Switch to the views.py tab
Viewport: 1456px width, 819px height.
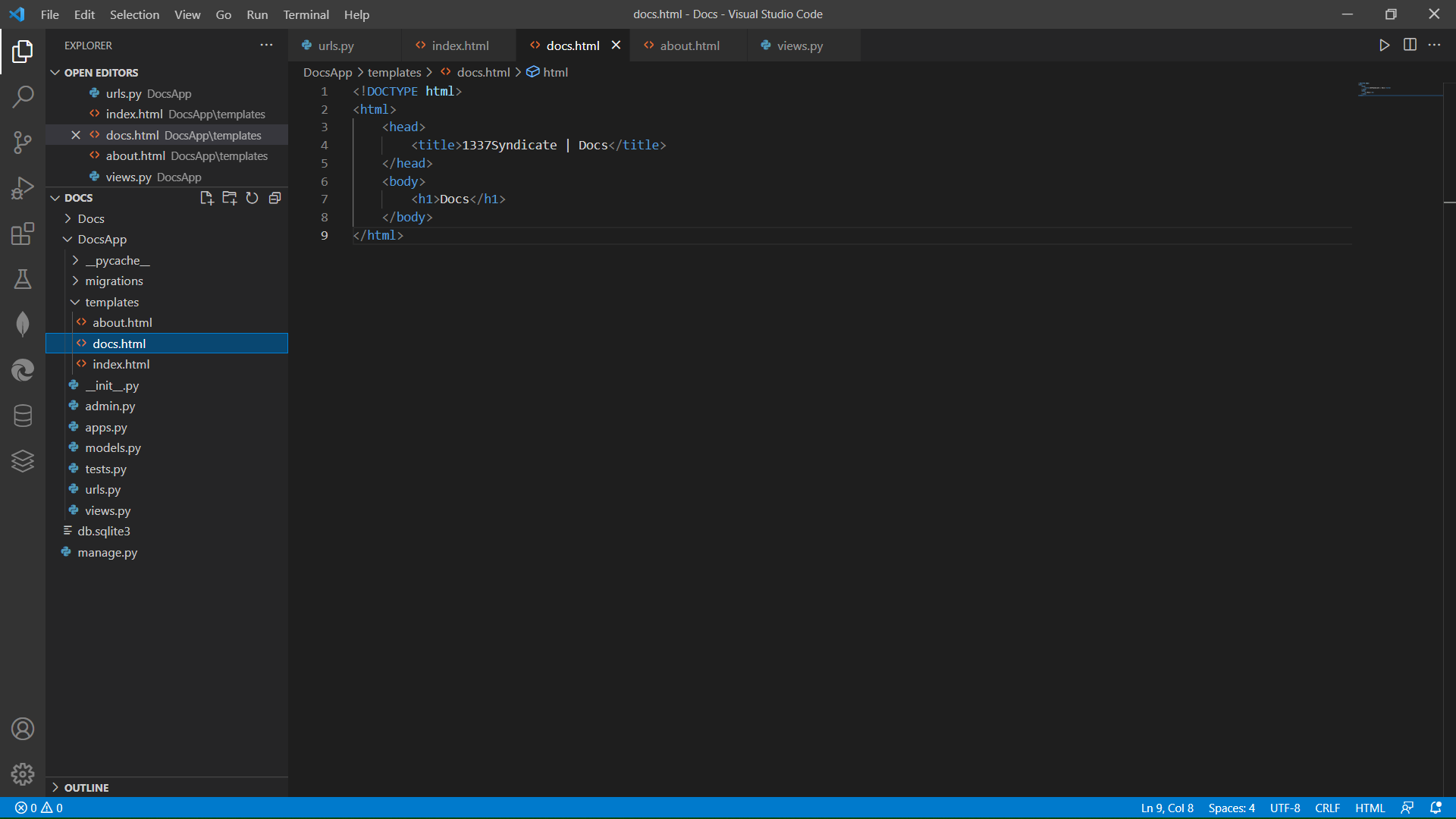pos(799,45)
